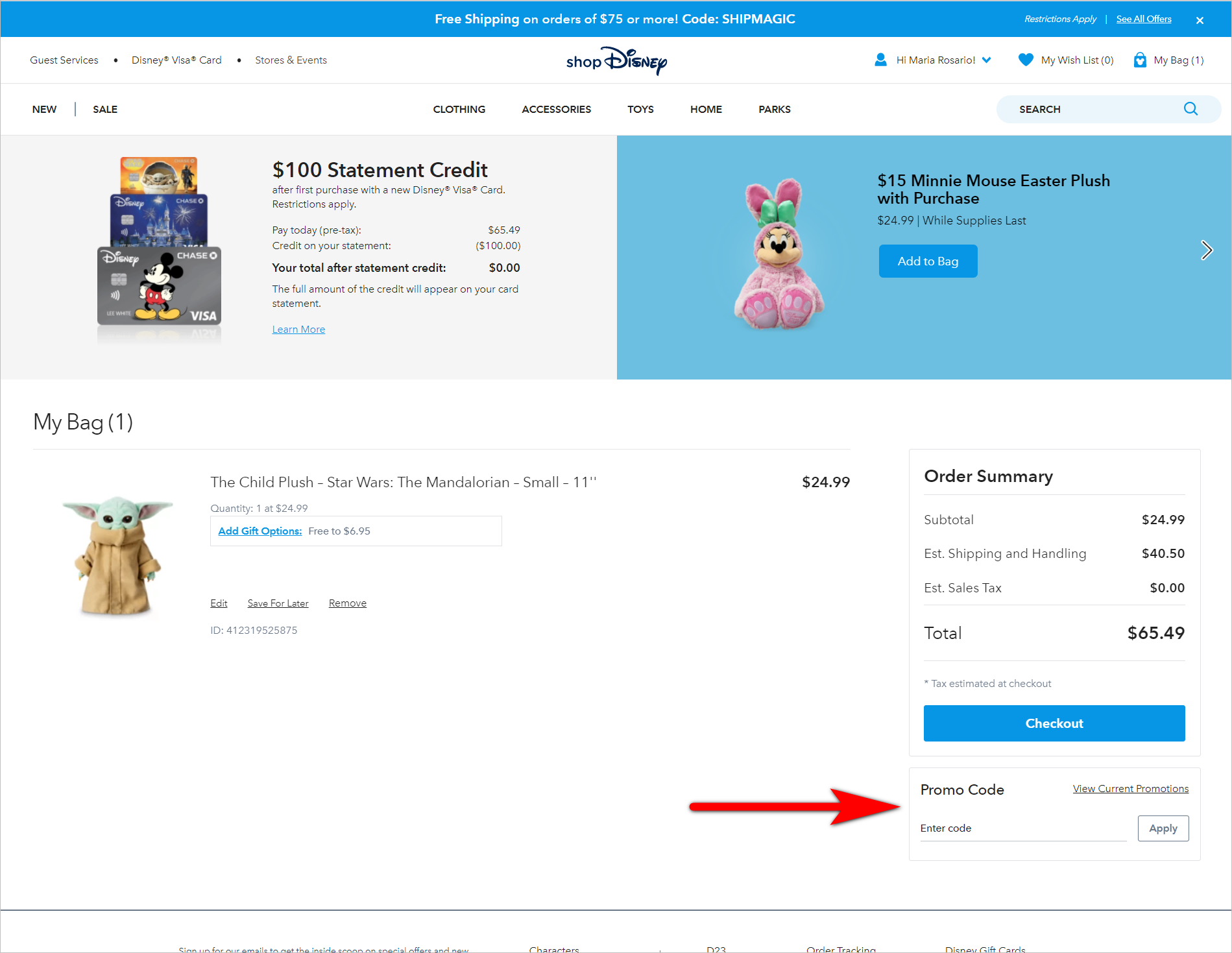
Task: Open the TOYS menu
Action: click(640, 109)
